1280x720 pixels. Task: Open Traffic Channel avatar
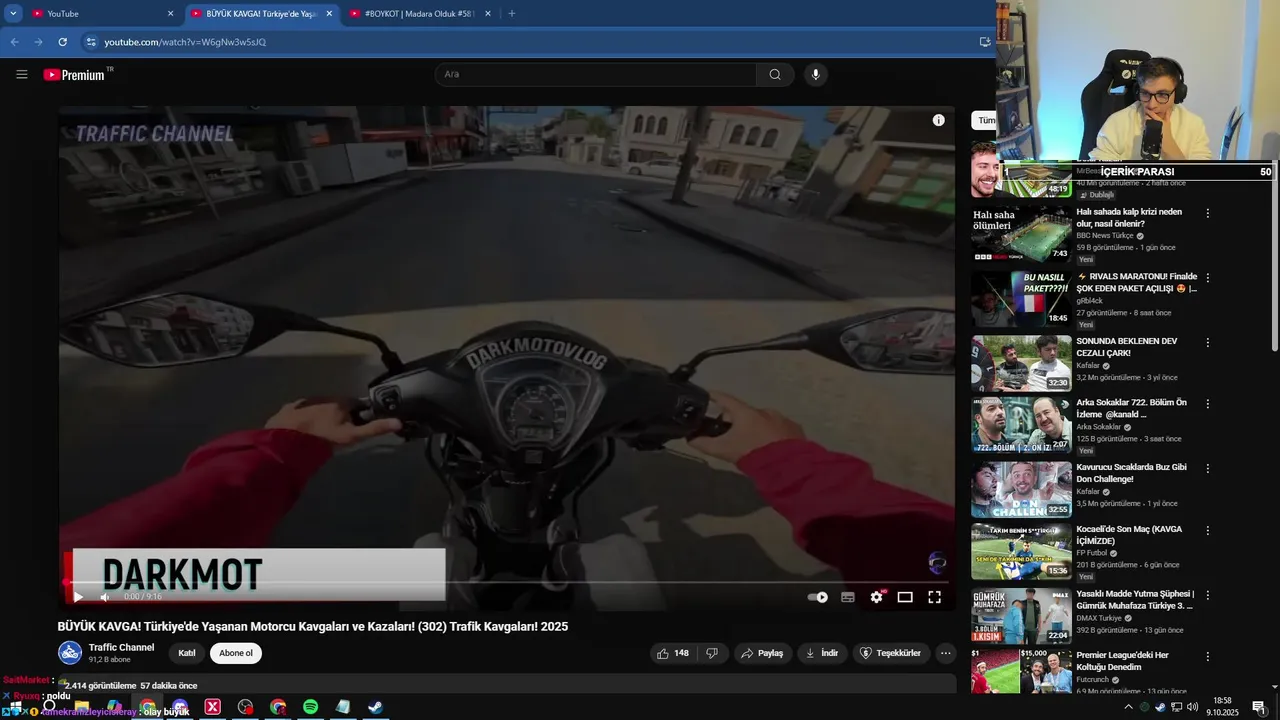[x=70, y=653]
